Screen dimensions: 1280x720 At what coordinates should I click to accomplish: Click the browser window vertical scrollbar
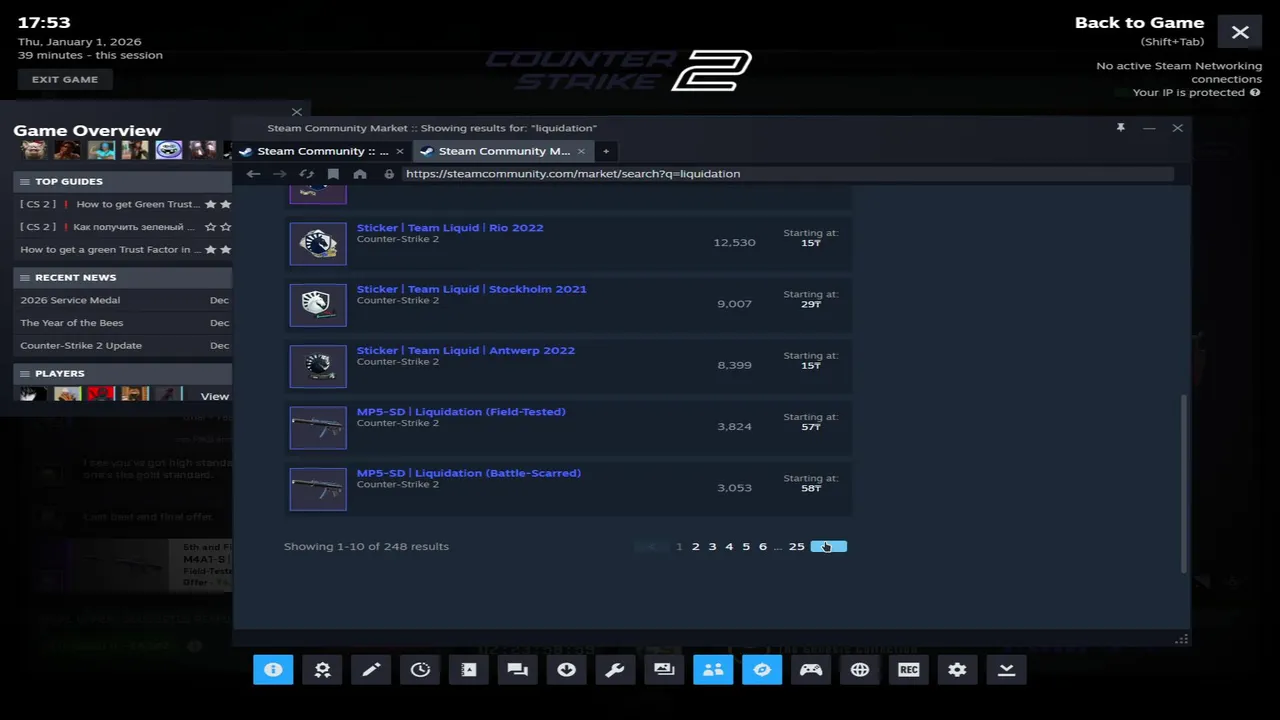coord(1184,483)
